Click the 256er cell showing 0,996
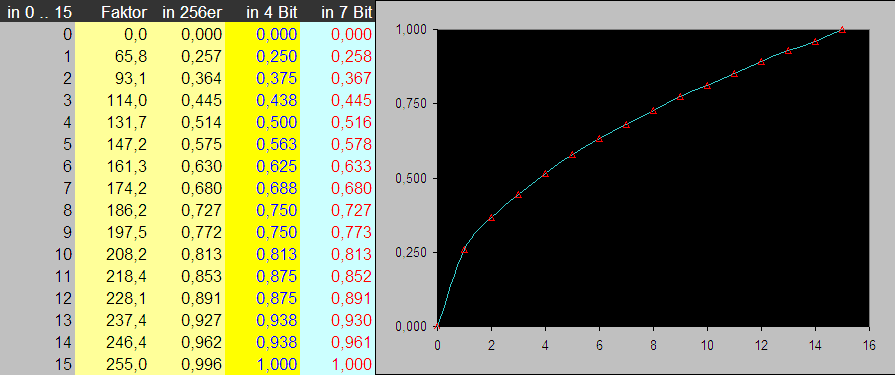This screenshot has height=375, width=895. coord(188,364)
